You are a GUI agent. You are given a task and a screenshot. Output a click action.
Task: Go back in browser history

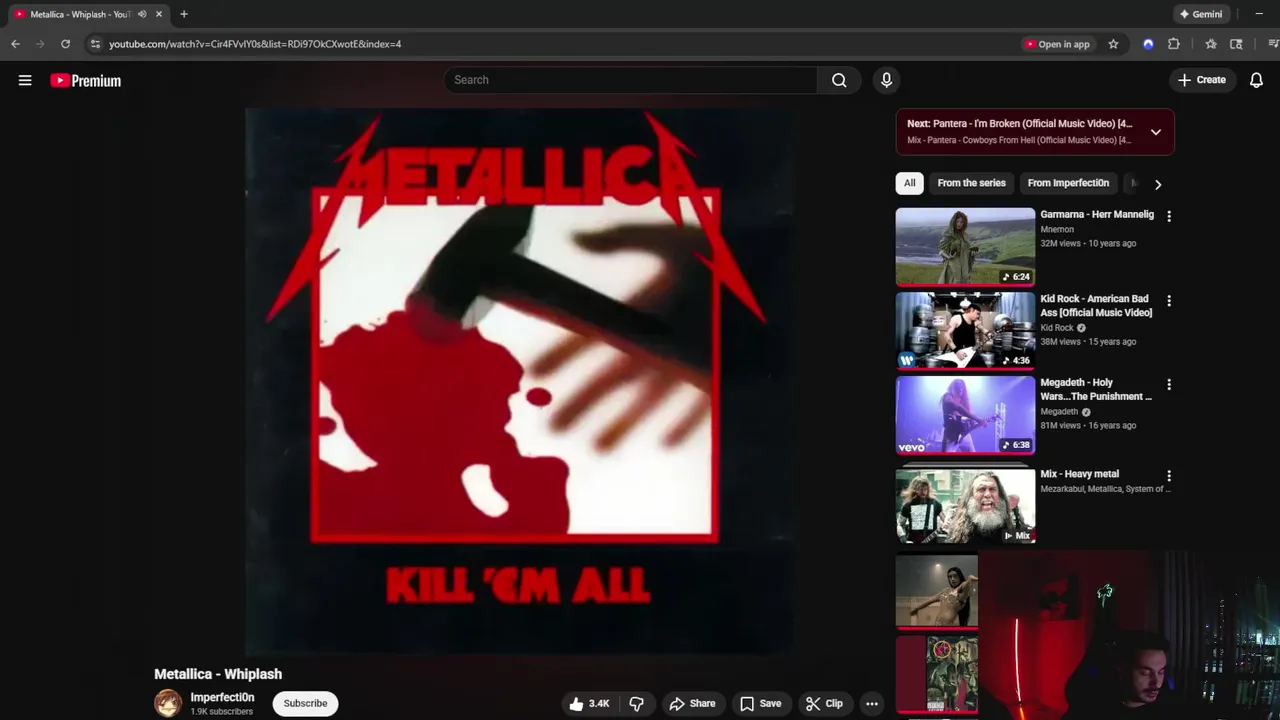coord(15,44)
